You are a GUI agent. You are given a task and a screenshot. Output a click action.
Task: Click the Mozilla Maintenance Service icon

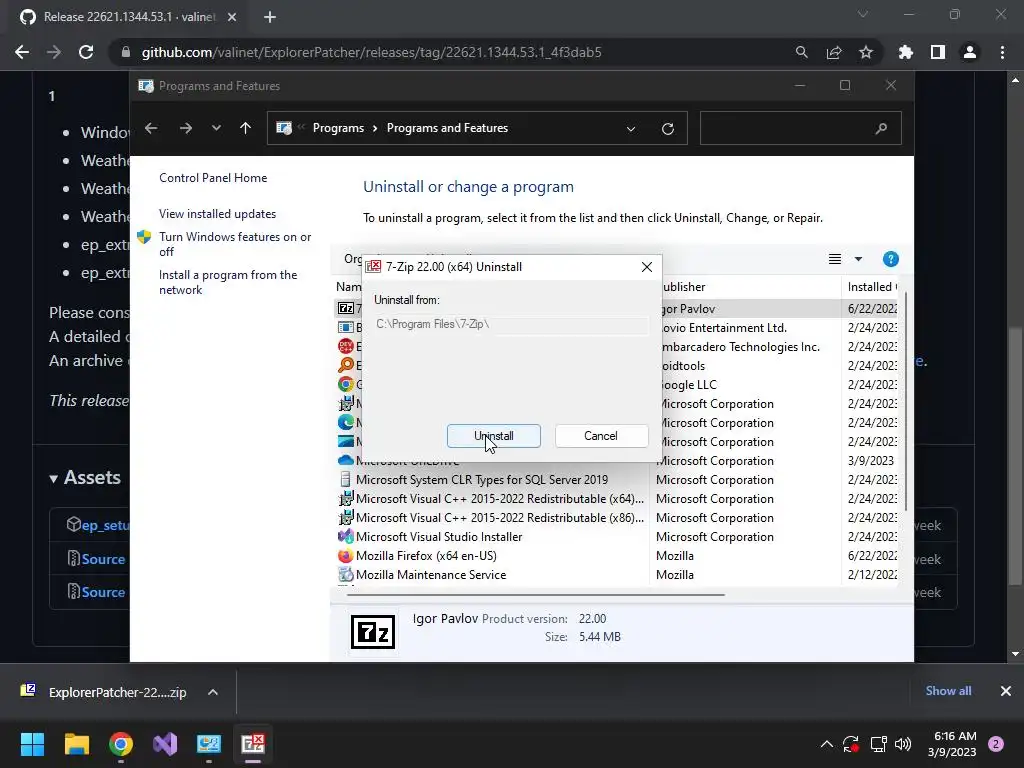click(x=345, y=575)
